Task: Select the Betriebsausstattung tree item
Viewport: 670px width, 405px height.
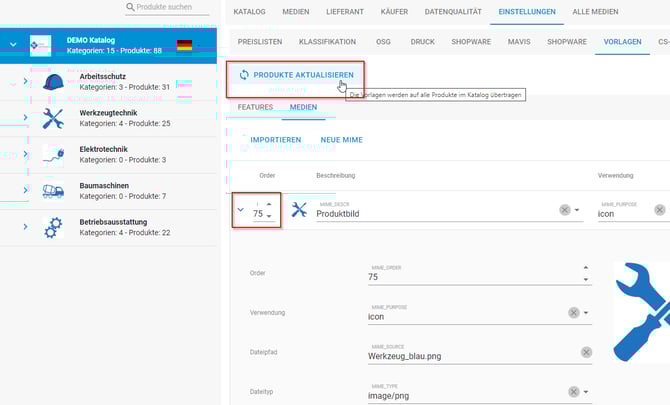Action: (x=108, y=227)
